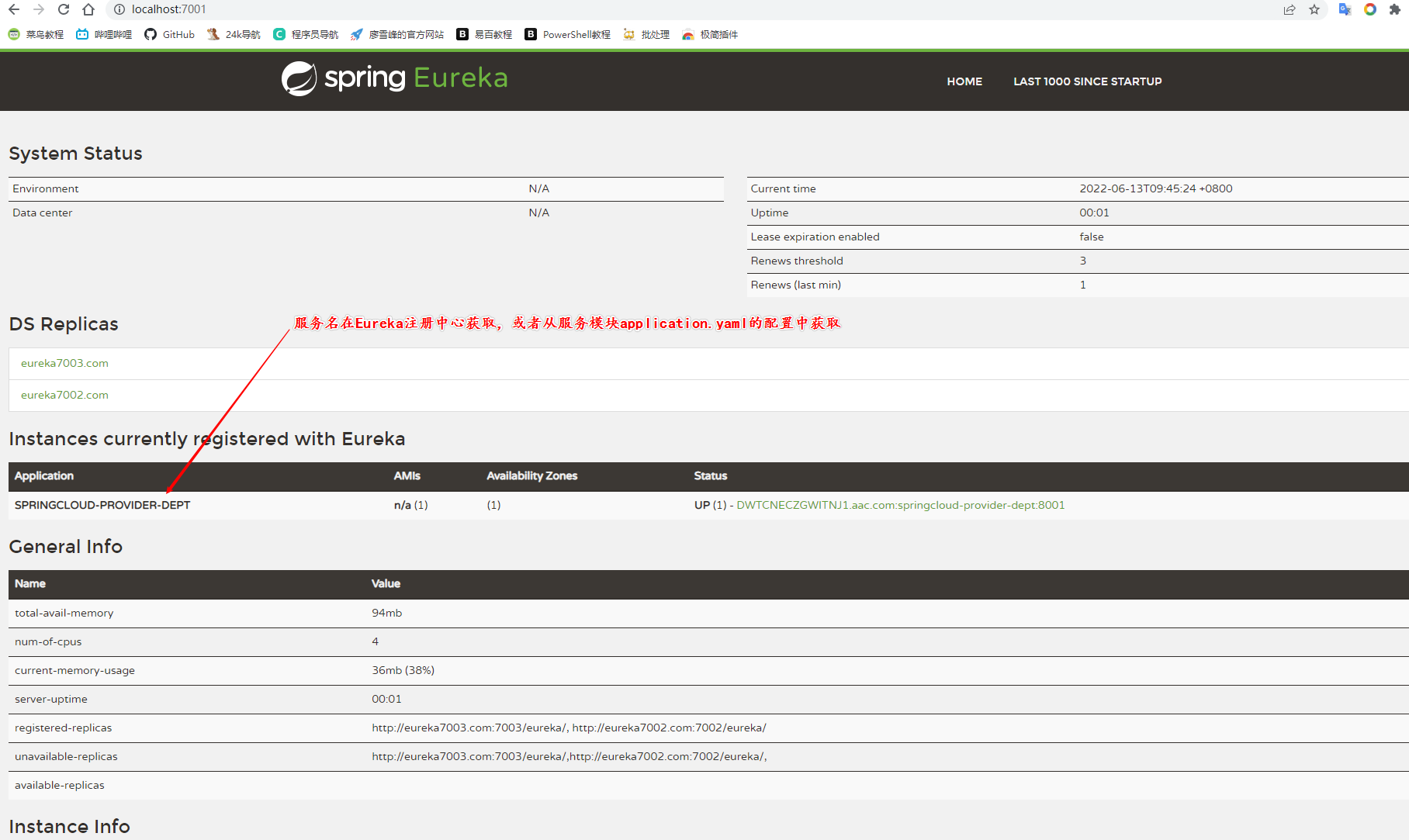Open the colorful circle extension icon
This screenshot has width=1409, height=840.
[1370, 9]
